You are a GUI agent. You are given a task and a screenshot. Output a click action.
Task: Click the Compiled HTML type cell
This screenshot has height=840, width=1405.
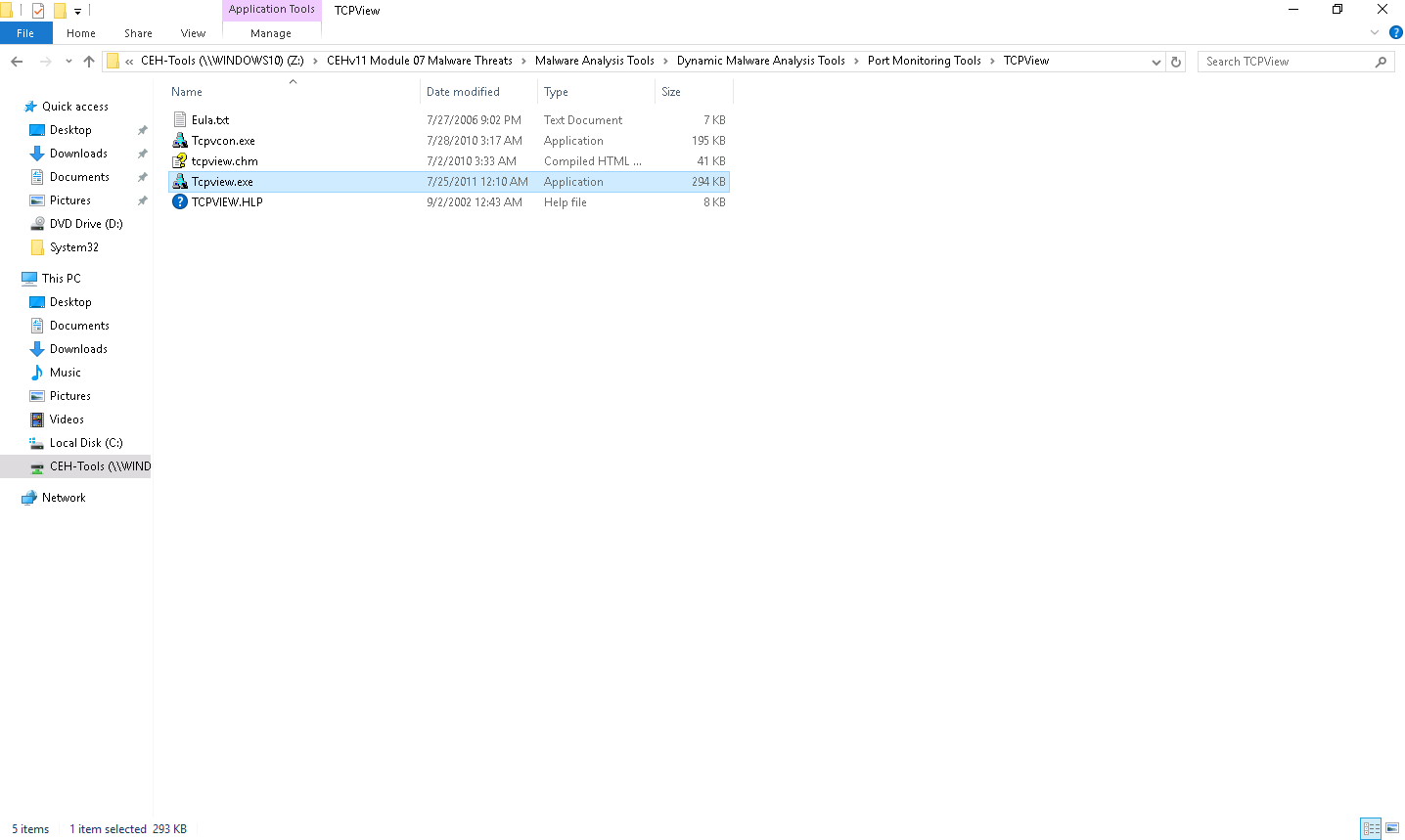point(593,161)
